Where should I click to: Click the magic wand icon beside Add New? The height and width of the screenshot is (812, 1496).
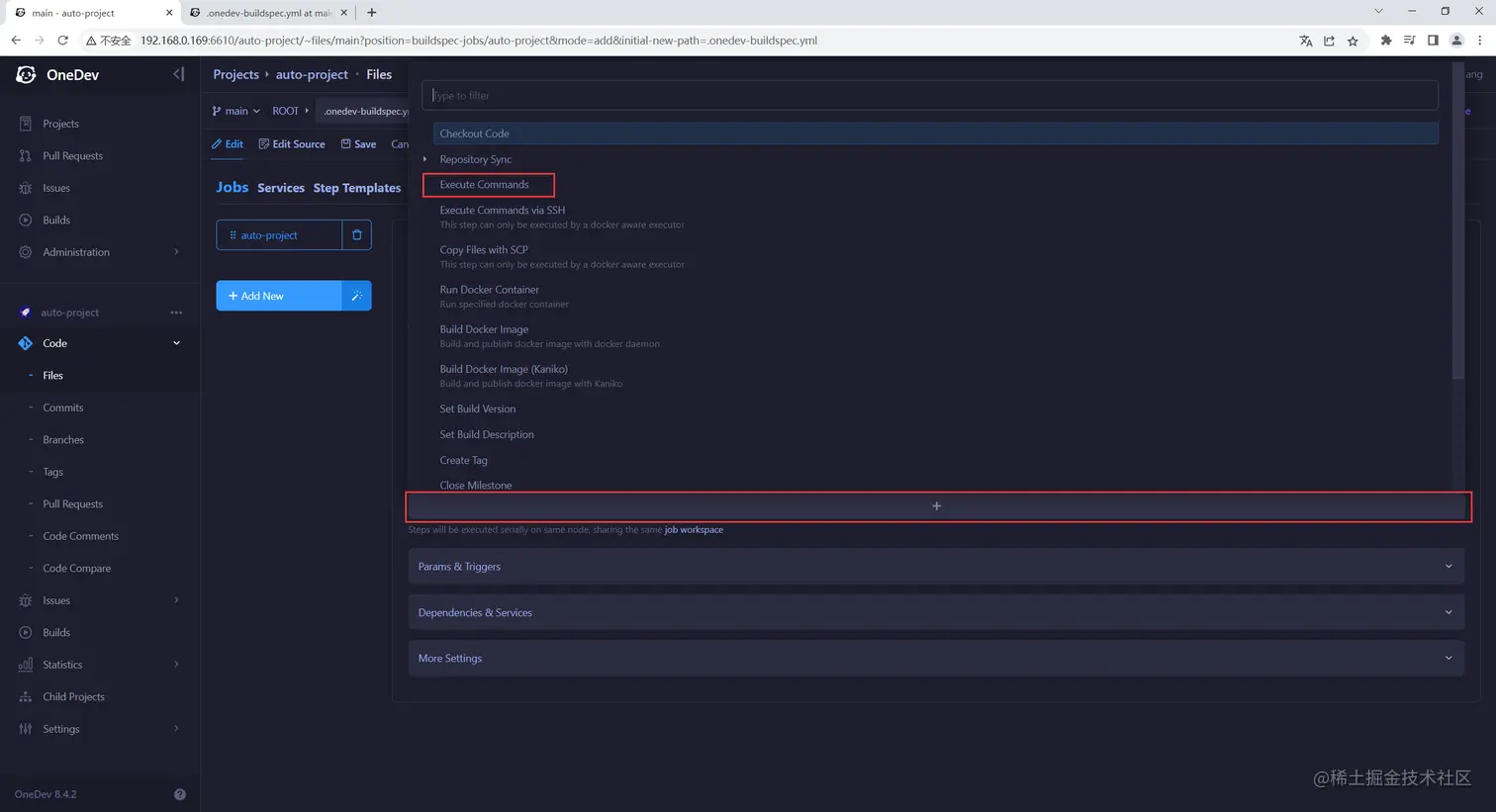tap(357, 296)
